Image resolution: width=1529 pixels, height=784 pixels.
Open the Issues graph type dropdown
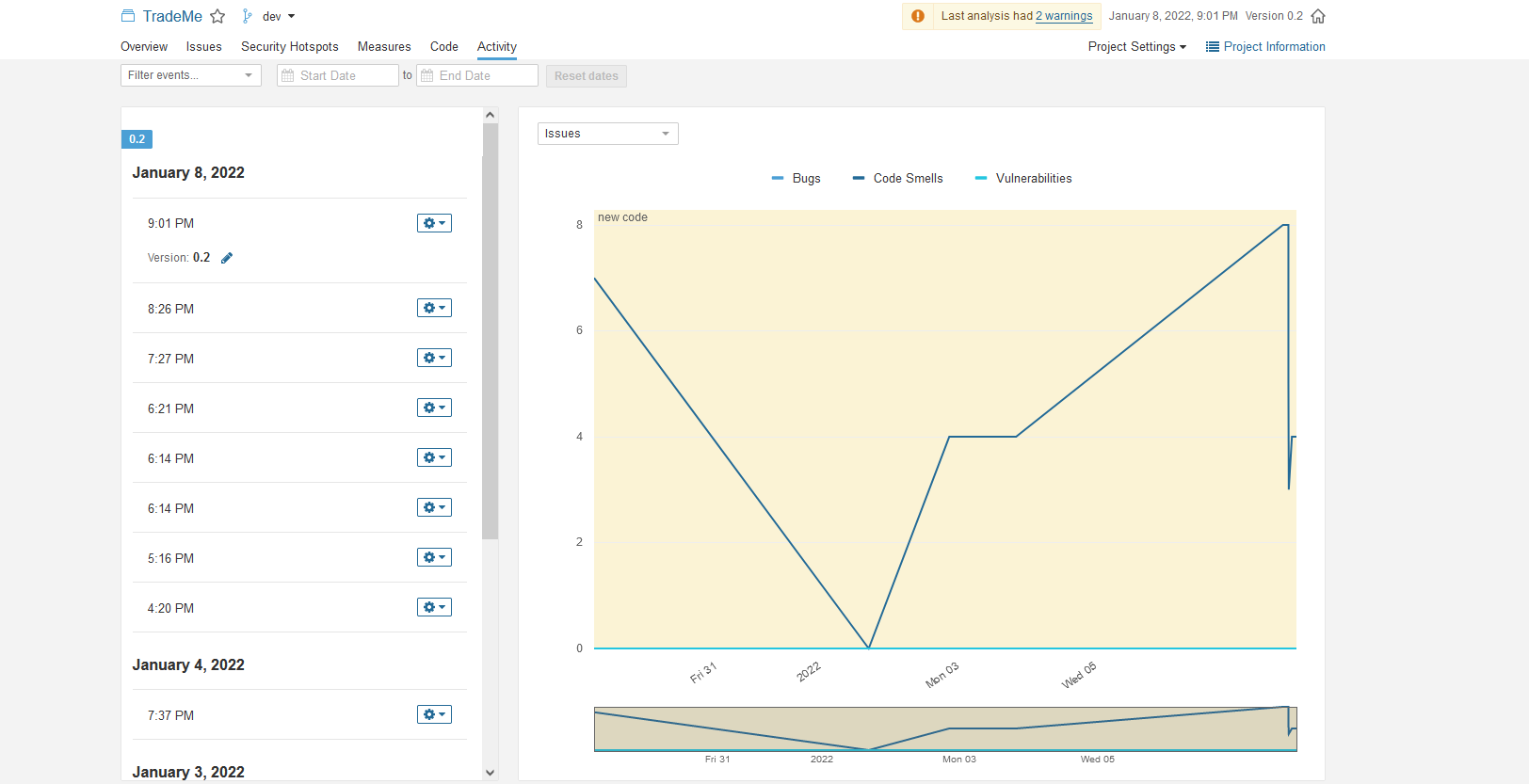tap(608, 134)
